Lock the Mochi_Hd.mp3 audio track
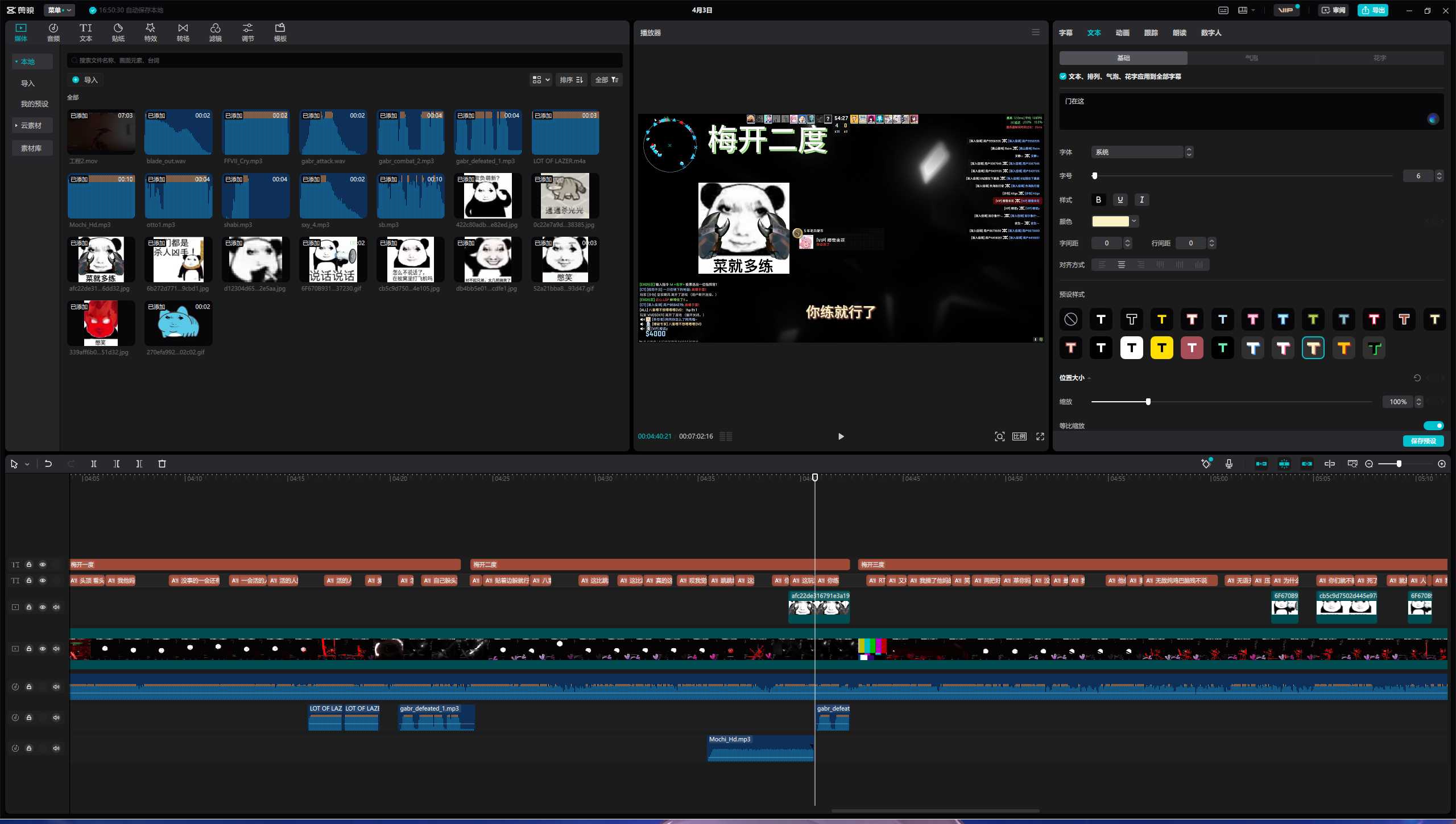 coord(29,748)
